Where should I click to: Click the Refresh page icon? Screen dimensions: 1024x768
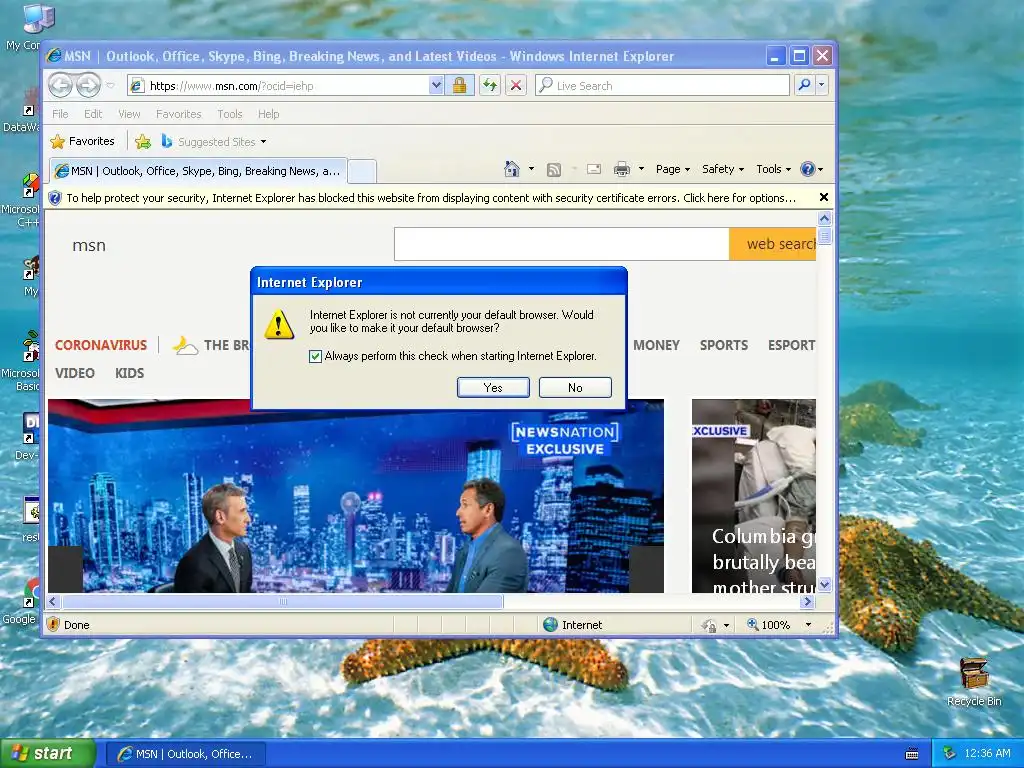click(x=490, y=86)
